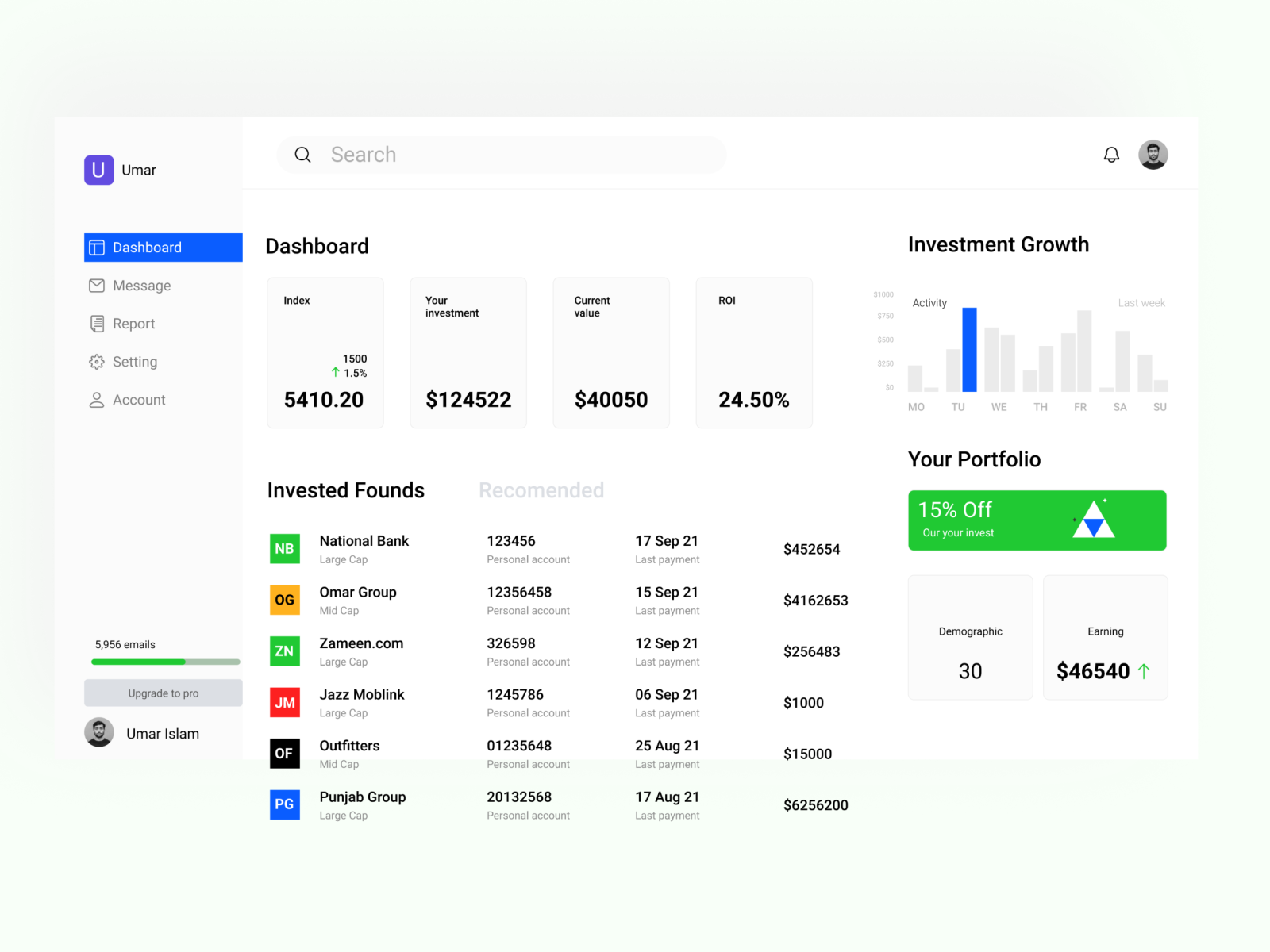Open the 15% Off portfolio banner
Image resolution: width=1270 pixels, height=952 pixels.
(1037, 520)
